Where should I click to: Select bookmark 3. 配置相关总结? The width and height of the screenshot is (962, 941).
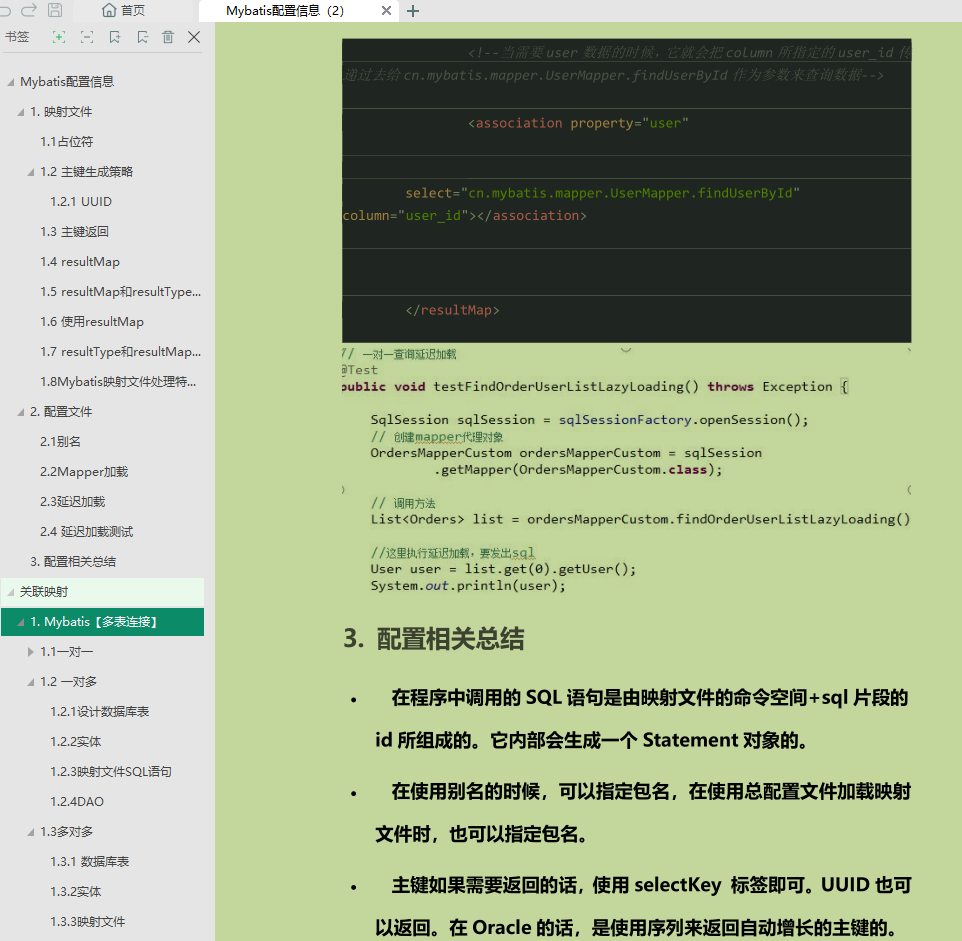73,562
